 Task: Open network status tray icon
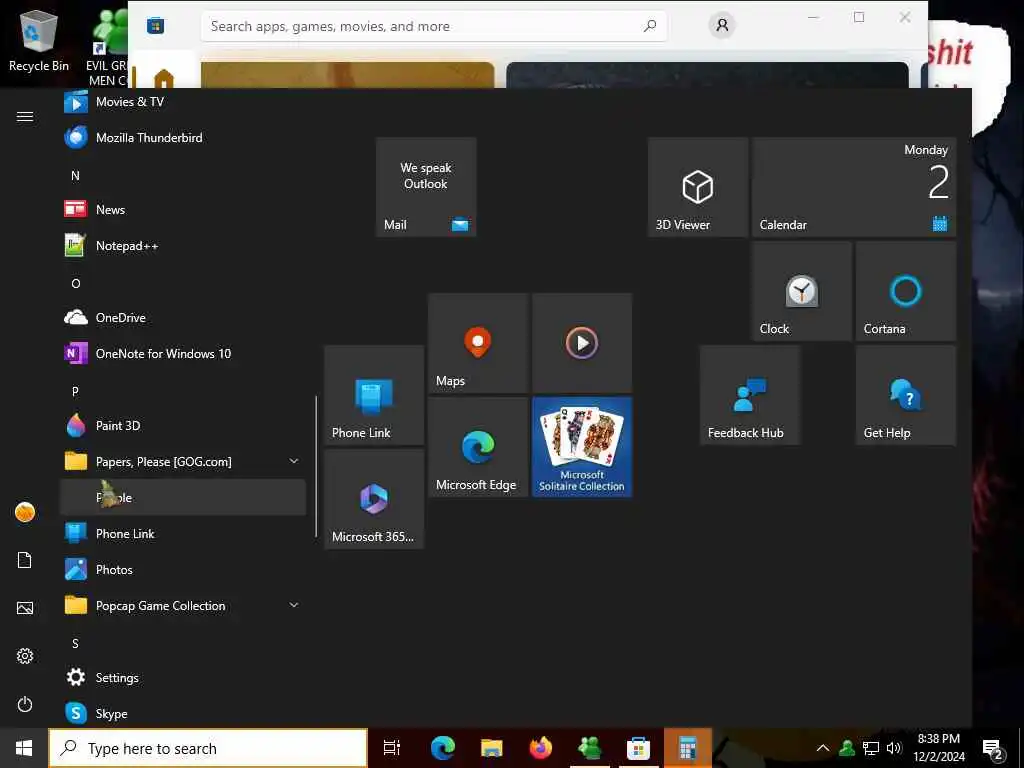[871, 748]
